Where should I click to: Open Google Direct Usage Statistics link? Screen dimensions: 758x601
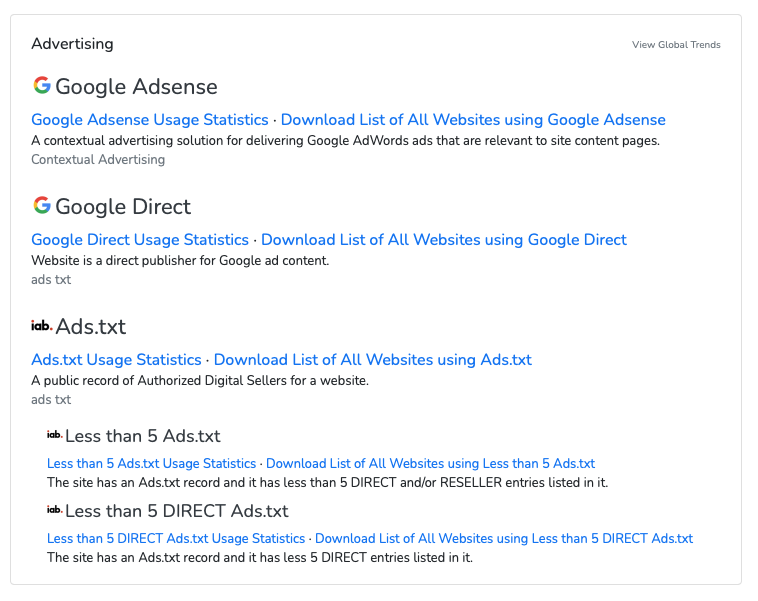[x=140, y=239]
